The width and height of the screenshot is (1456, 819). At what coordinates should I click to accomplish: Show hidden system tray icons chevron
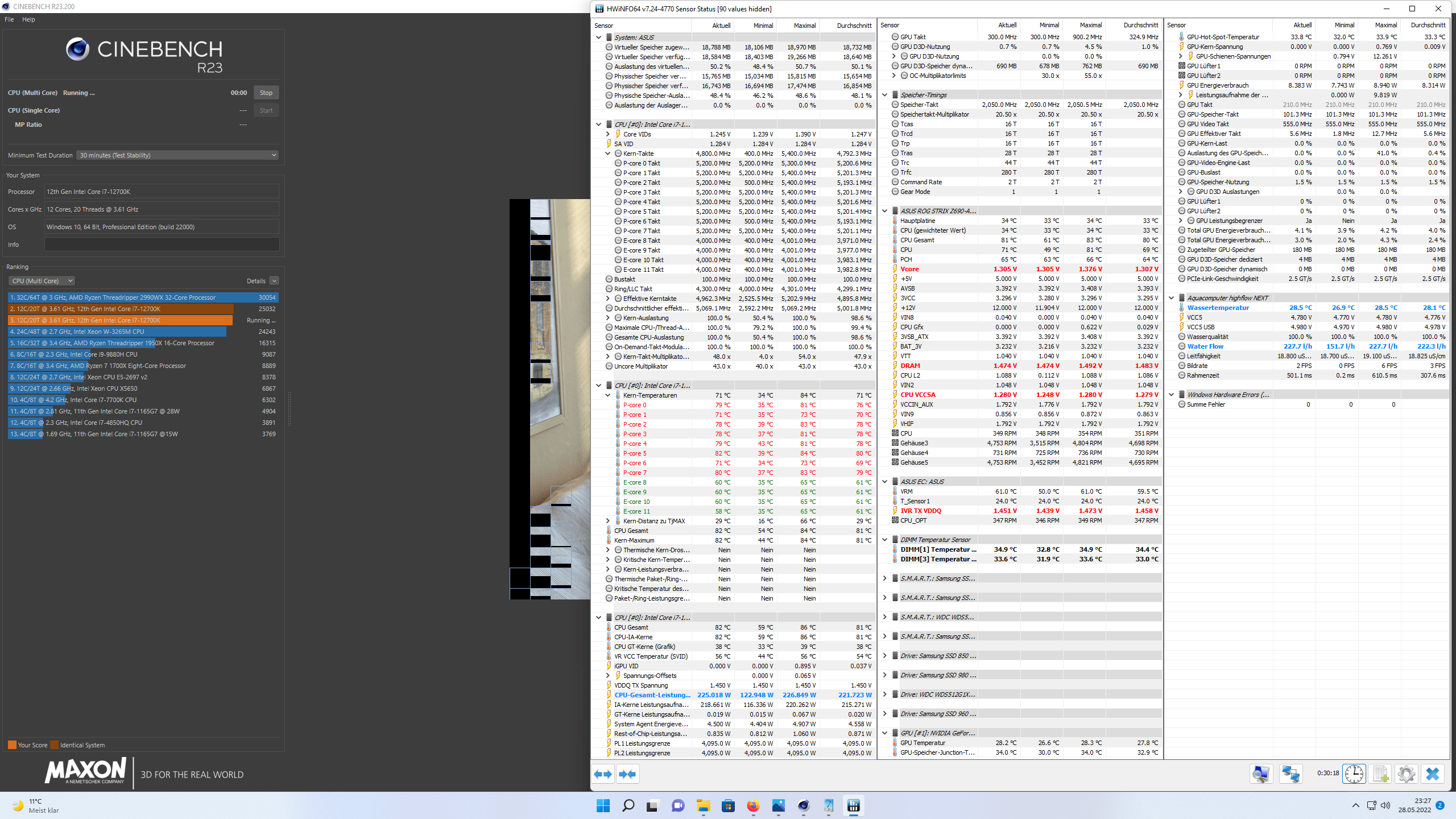1355,805
